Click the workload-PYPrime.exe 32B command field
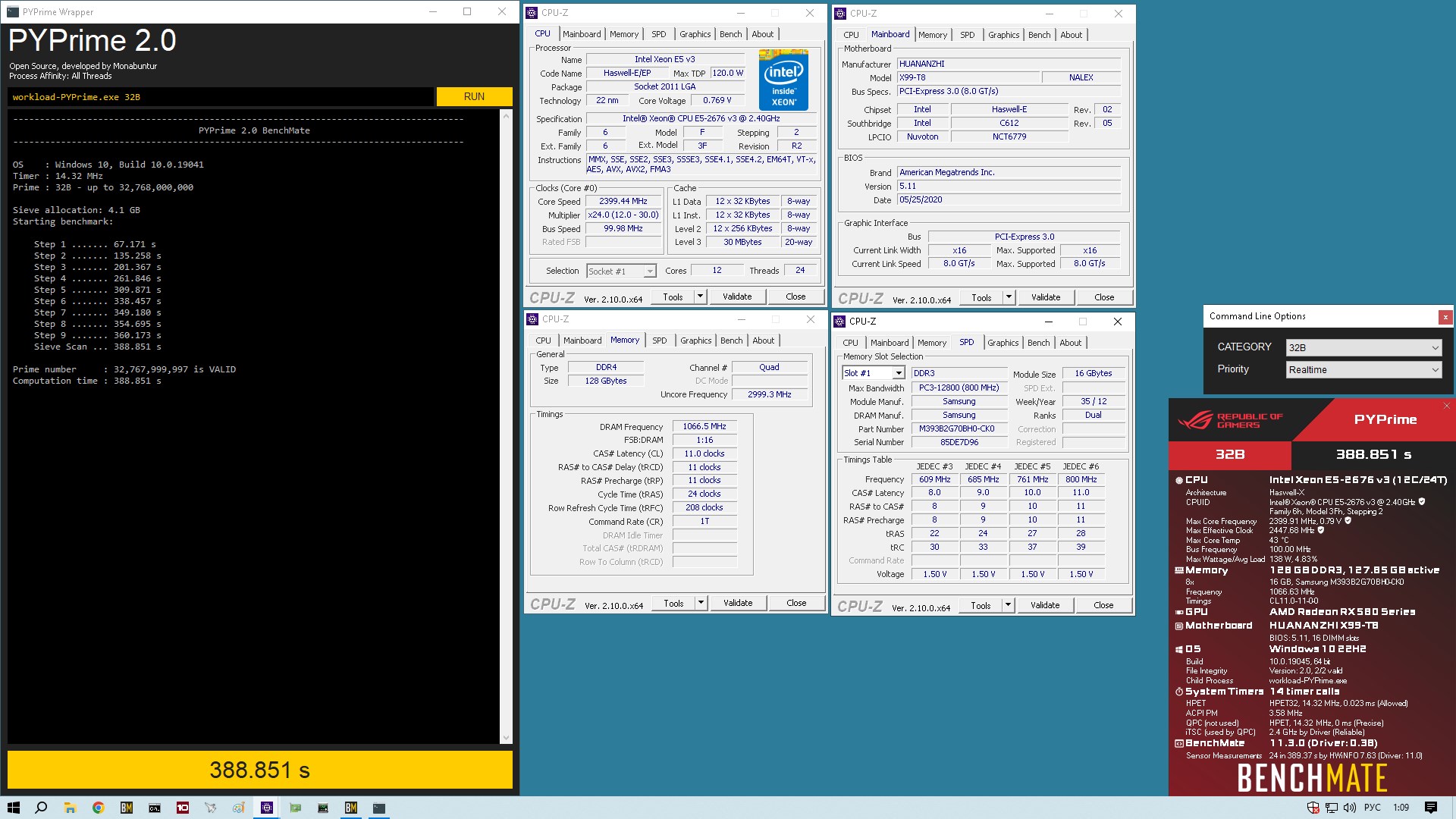This screenshot has width=1456, height=819. coord(221,96)
